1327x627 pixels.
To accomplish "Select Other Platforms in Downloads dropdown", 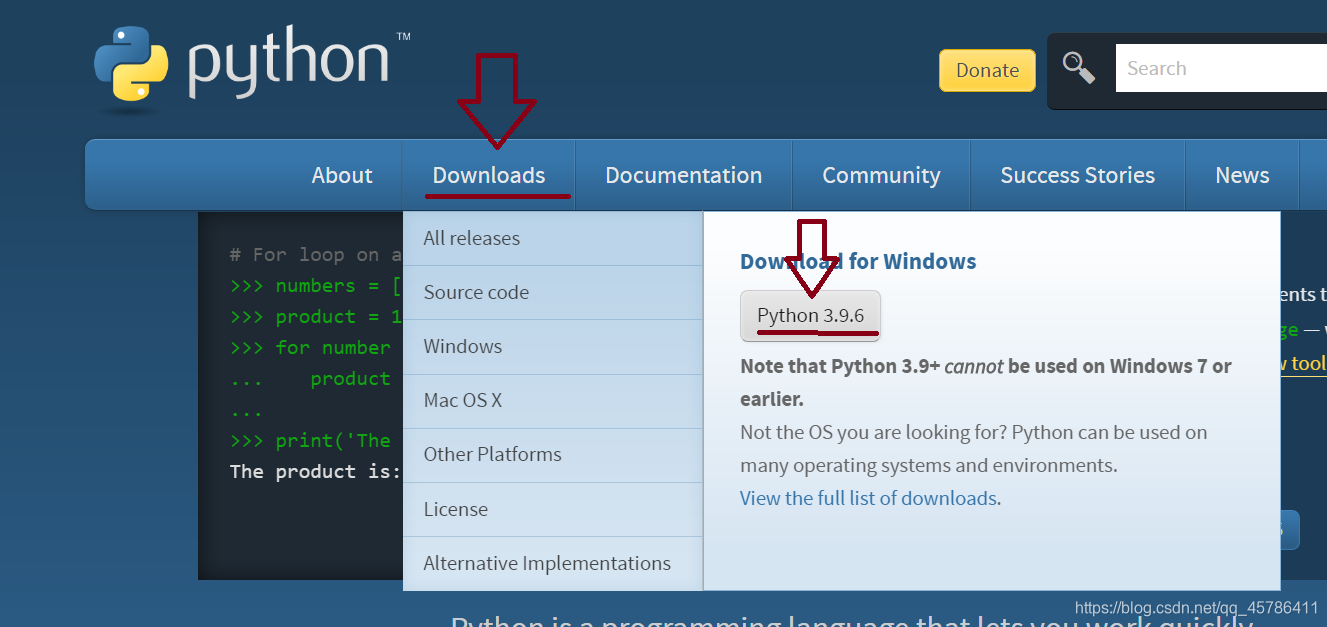I will pyautogui.click(x=553, y=454).
